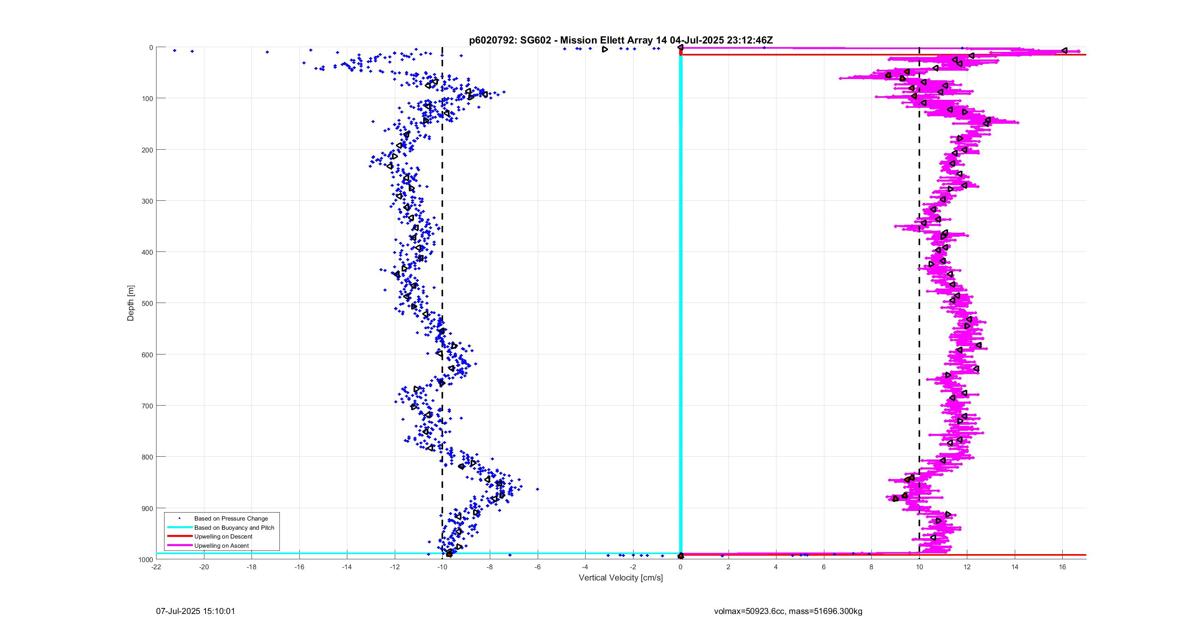
Task: Click the 'Upwelling on Descent' legend entry
Action: pos(222,536)
